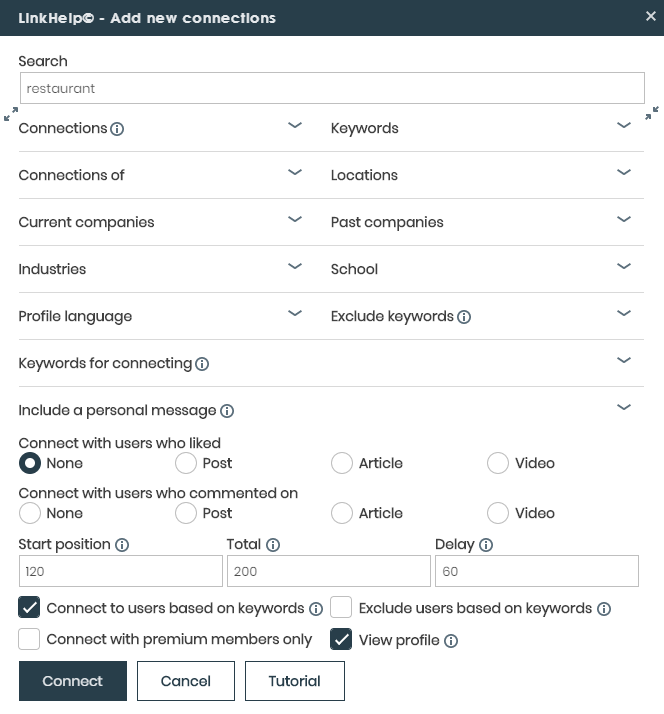Viewport: 664px width, 714px height.
Task: Click the collapse arrows icon at top right
Action: 652,113
